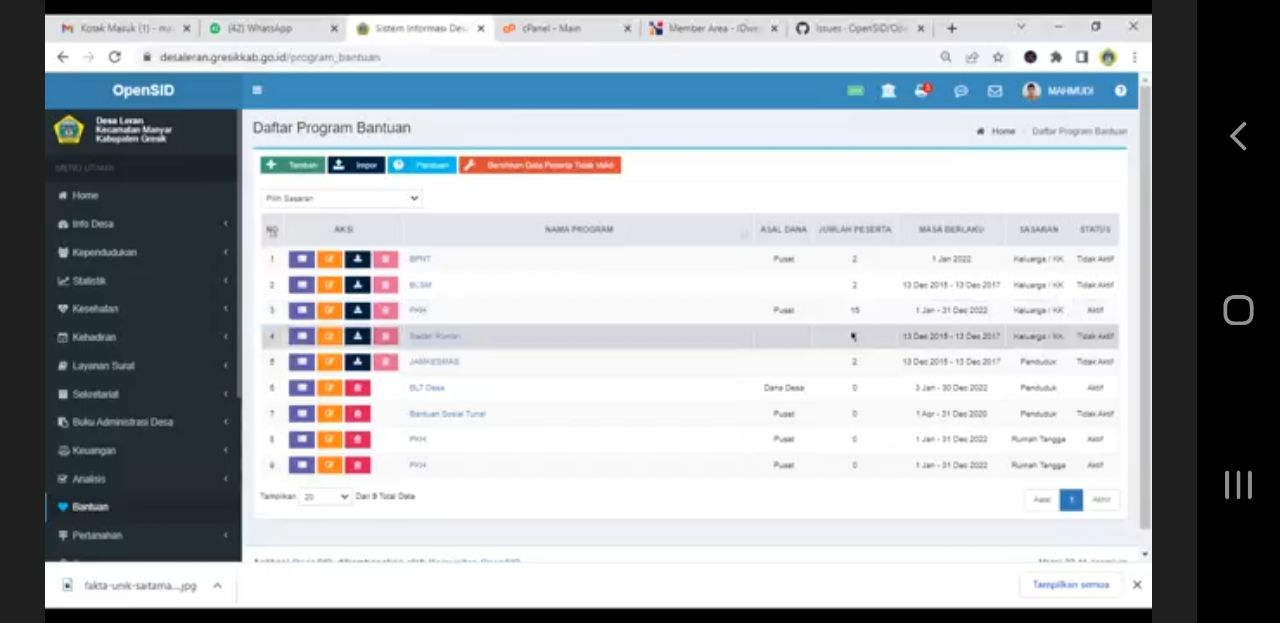Click the bank institution icon in the header
This screenshot has width=1280, height=623.
pos(888,90)
